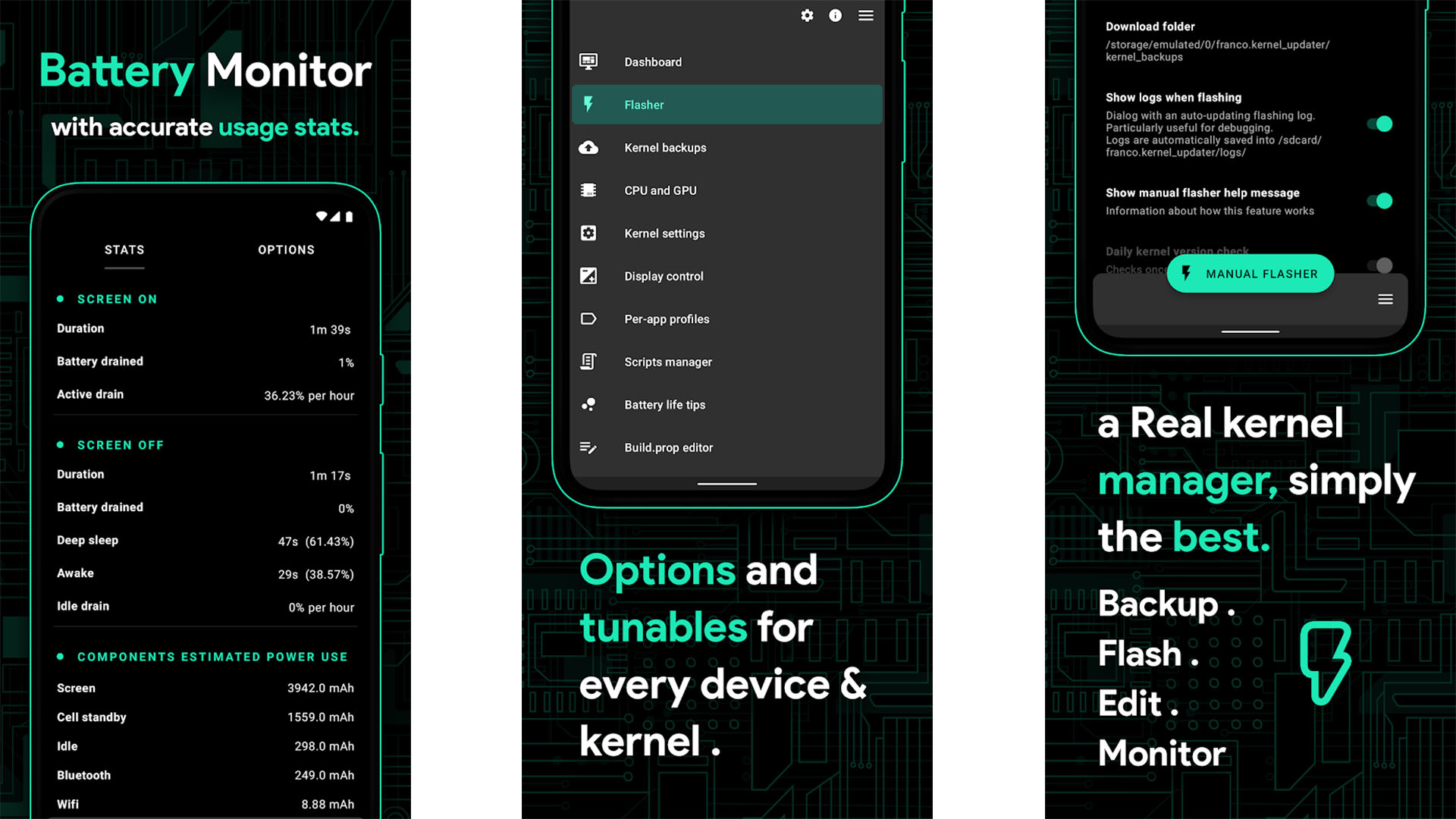Toggle Show logs when flashing
Screen dimensions: 1456x819
(1383, 124)
